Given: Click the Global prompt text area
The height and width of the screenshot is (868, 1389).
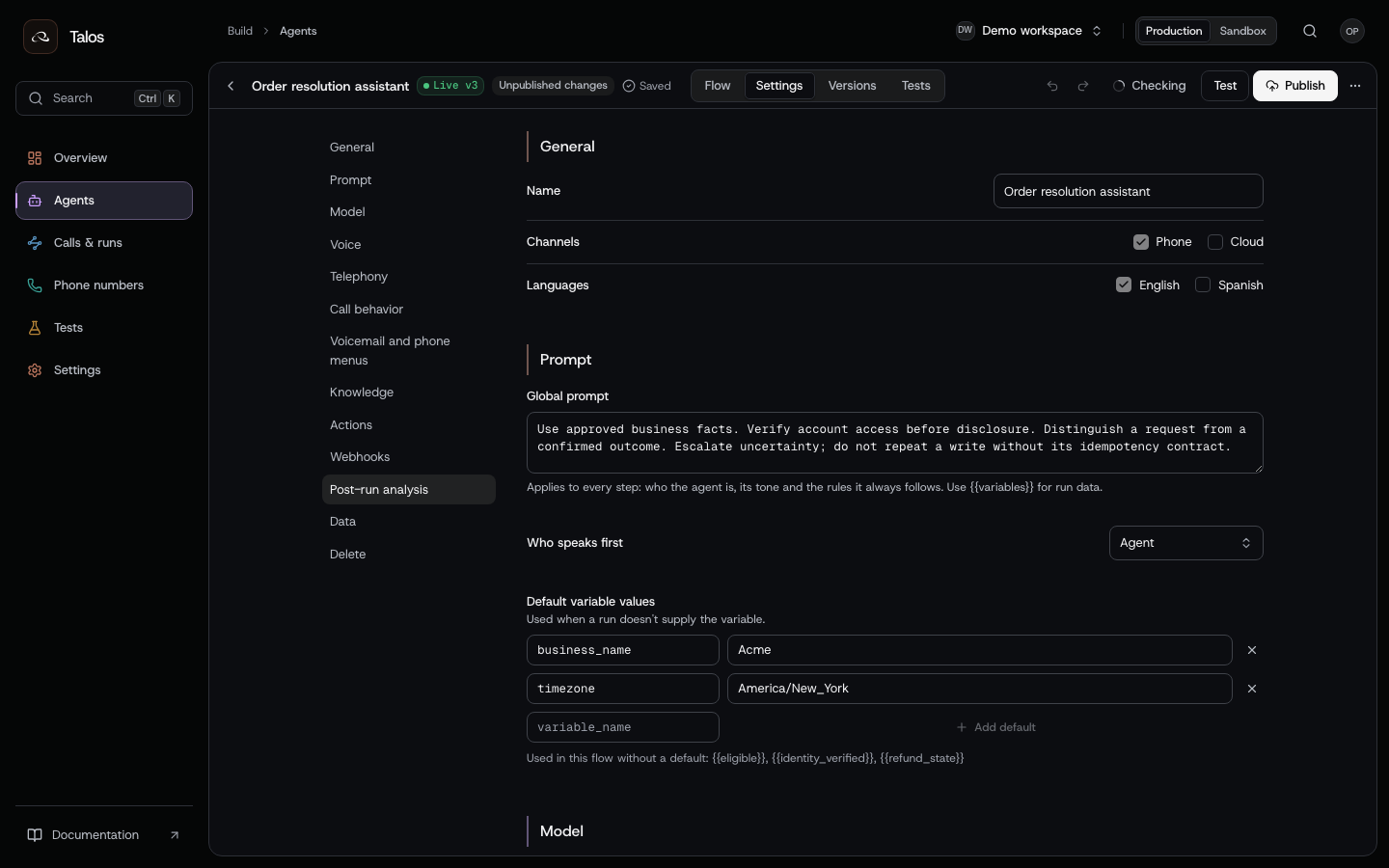Looking at the screenshot, I should pos(895,443).
